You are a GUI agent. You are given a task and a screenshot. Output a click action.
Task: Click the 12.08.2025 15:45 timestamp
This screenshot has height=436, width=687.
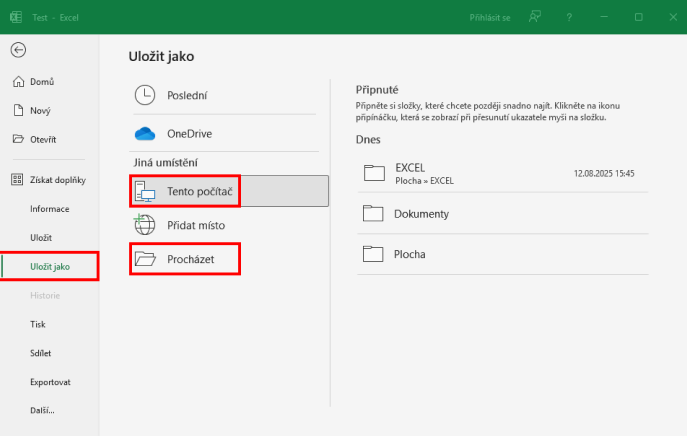coord(604,174)
